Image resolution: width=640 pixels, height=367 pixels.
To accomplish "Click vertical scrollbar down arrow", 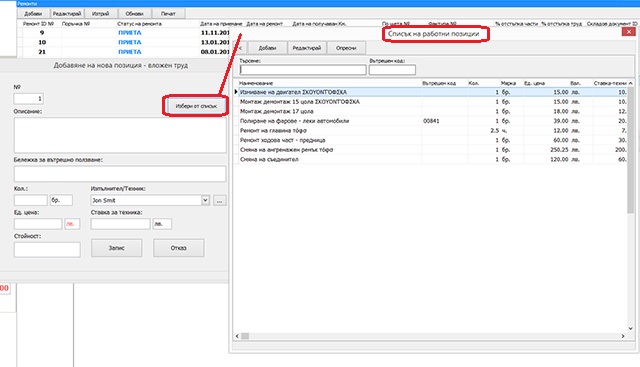I will (631, 328).
